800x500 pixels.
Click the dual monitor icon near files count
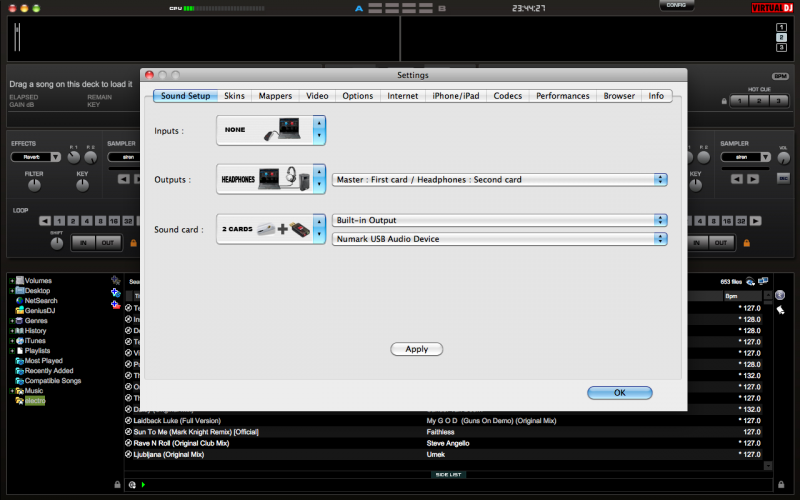[x=763, y=281]
